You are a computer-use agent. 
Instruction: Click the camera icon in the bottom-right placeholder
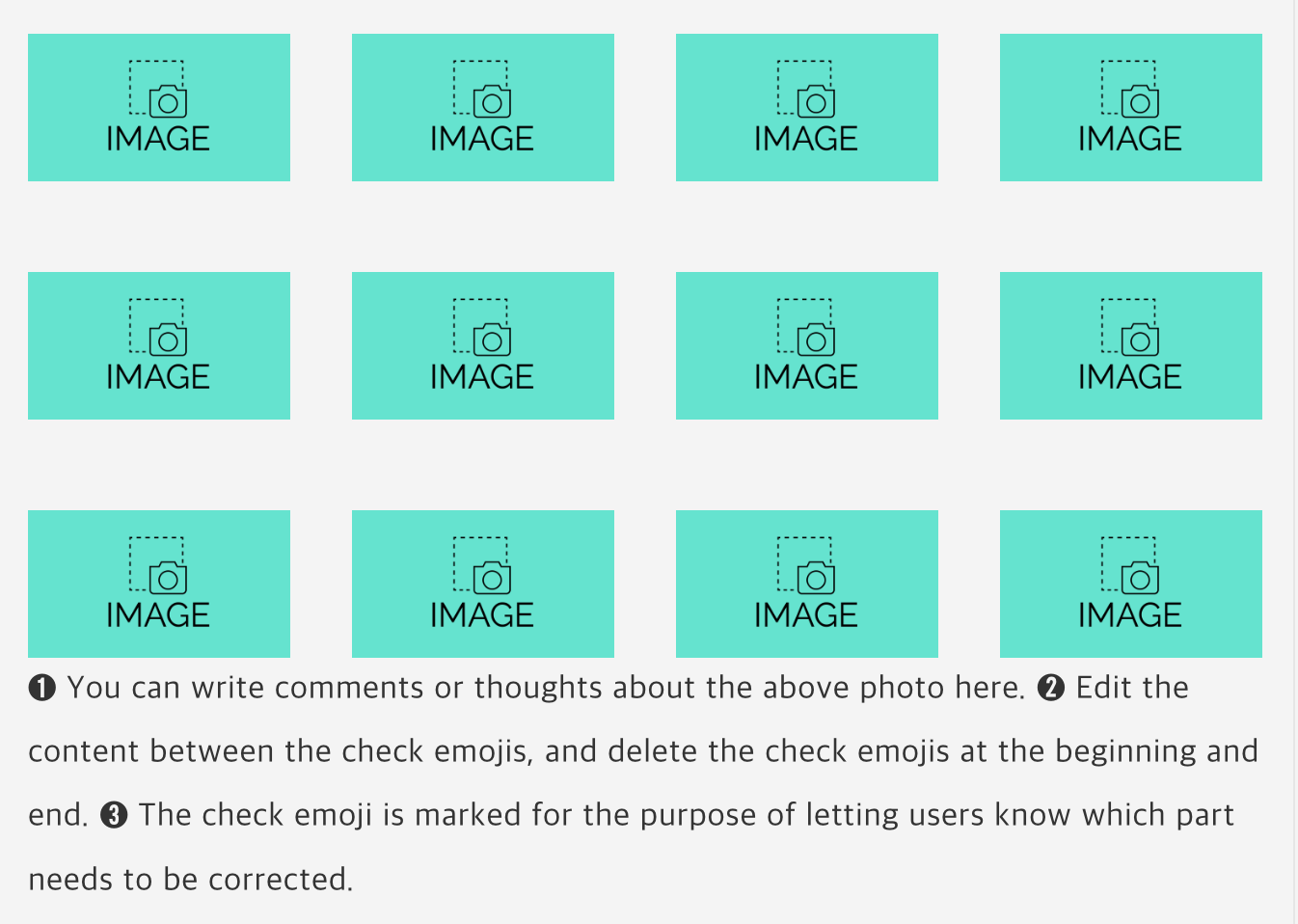pos(1140,577)
